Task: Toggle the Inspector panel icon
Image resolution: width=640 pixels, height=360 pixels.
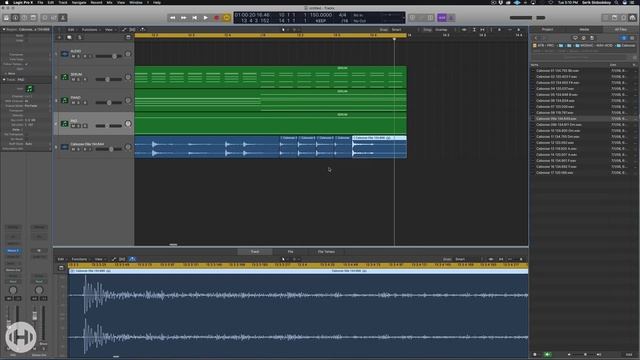Action: pyautogui.click(x=16, y=18)
